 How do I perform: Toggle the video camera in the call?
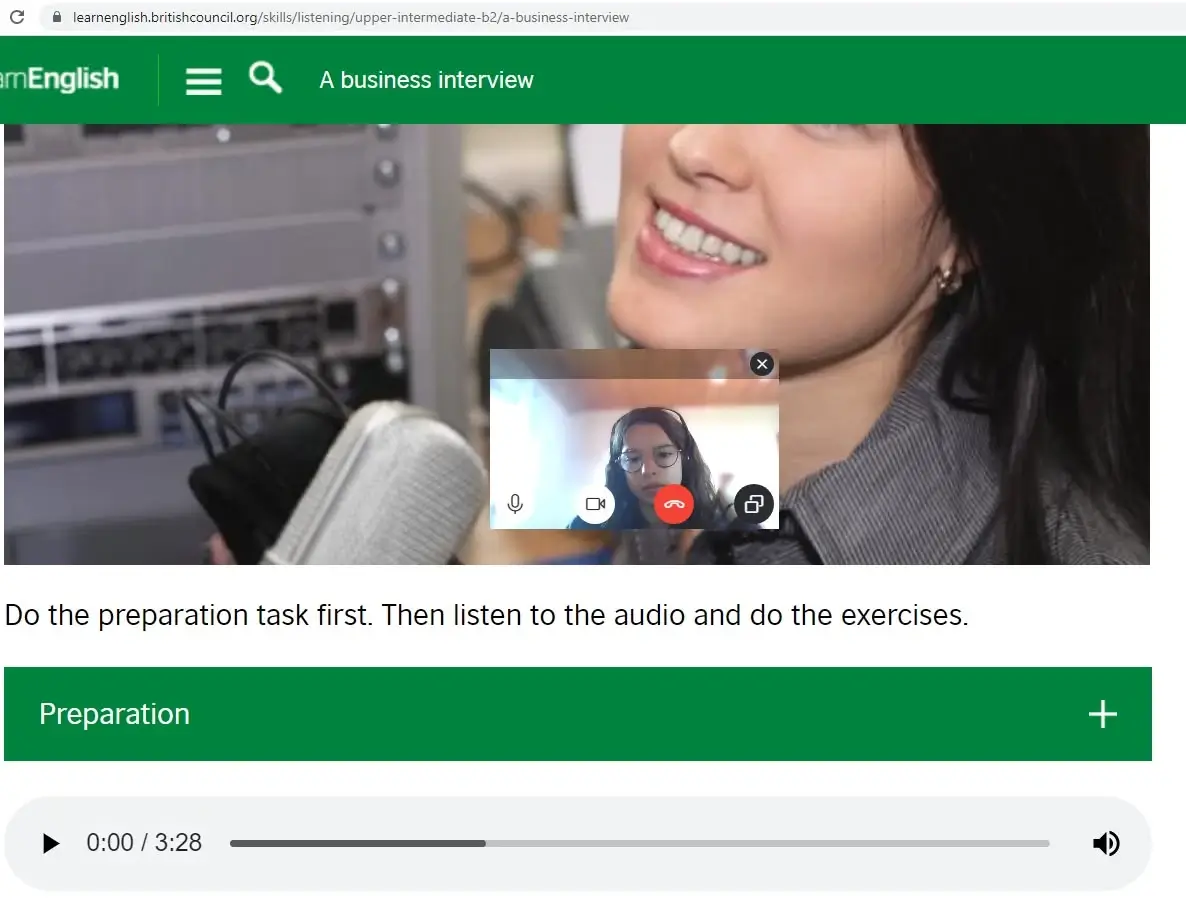pyautogui.click(x=595, y=504)
